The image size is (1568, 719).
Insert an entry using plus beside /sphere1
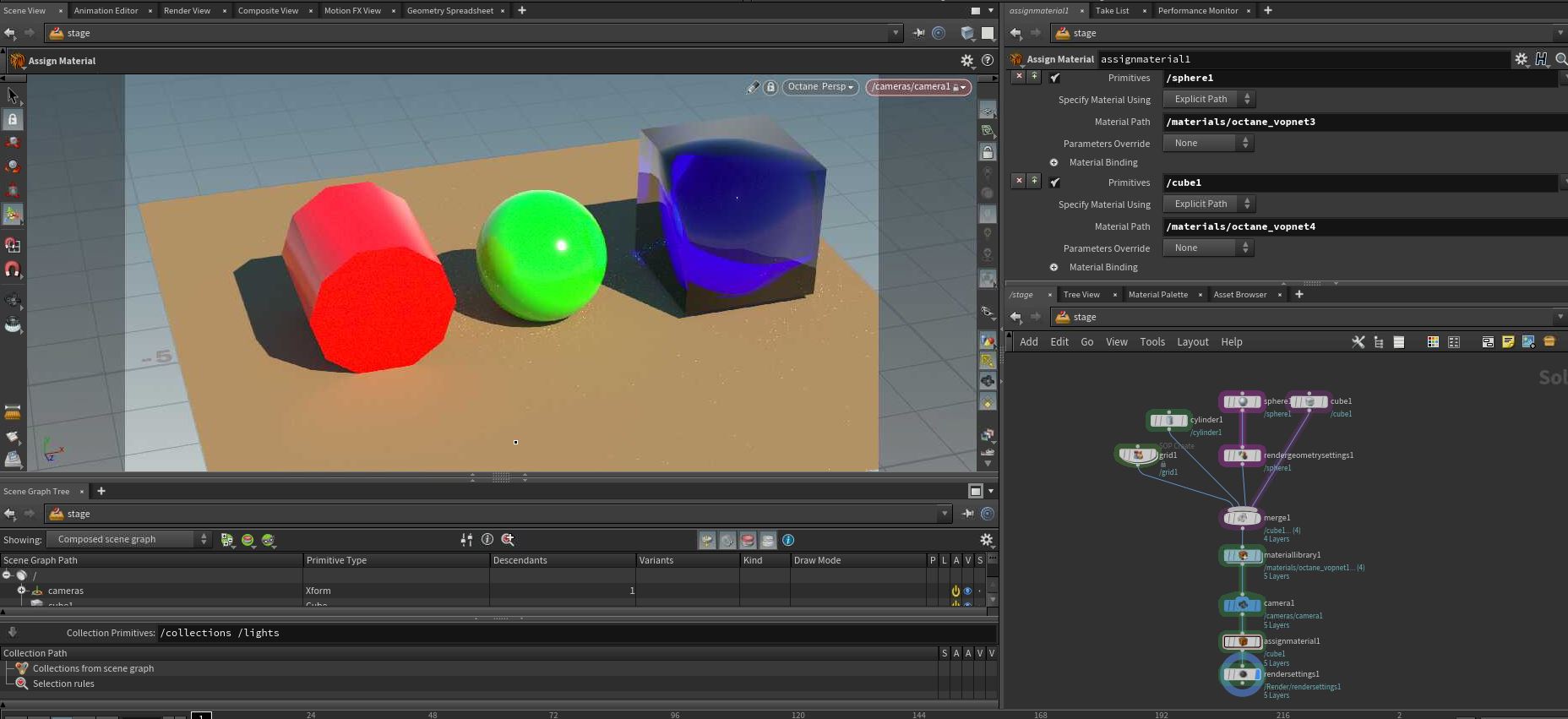coord(1033,76)
